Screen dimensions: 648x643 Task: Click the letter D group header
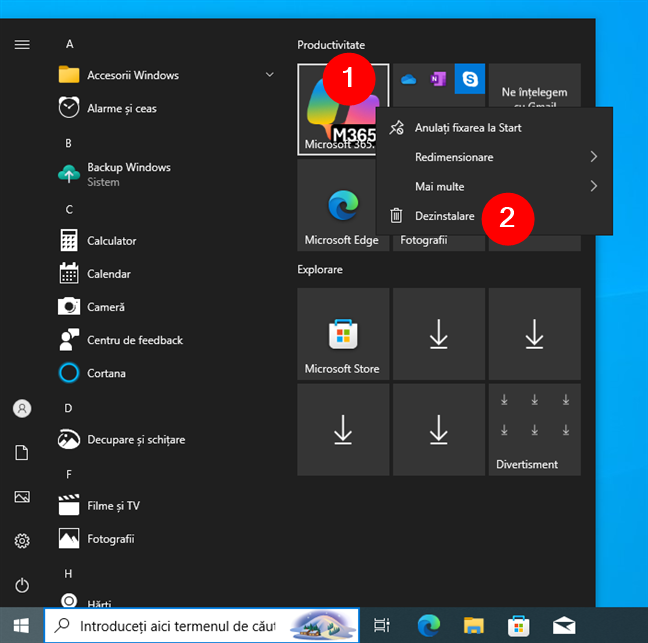69,408
